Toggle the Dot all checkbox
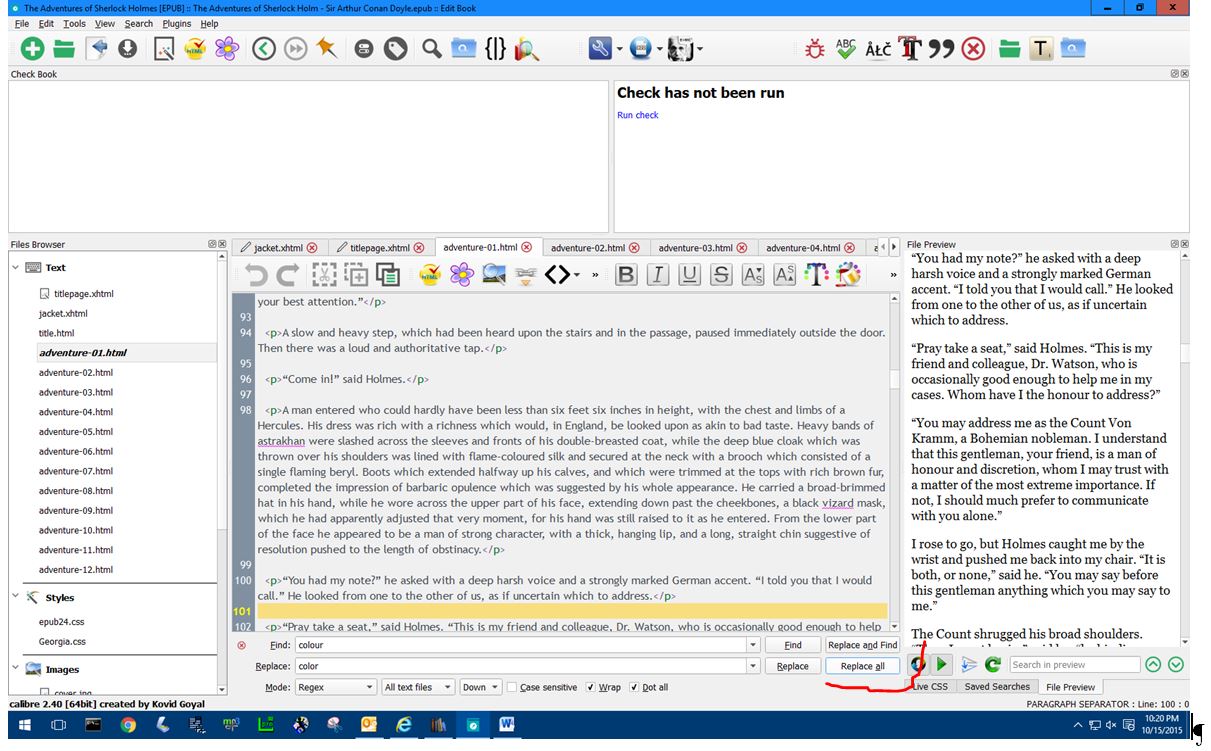 pos(635,687)
